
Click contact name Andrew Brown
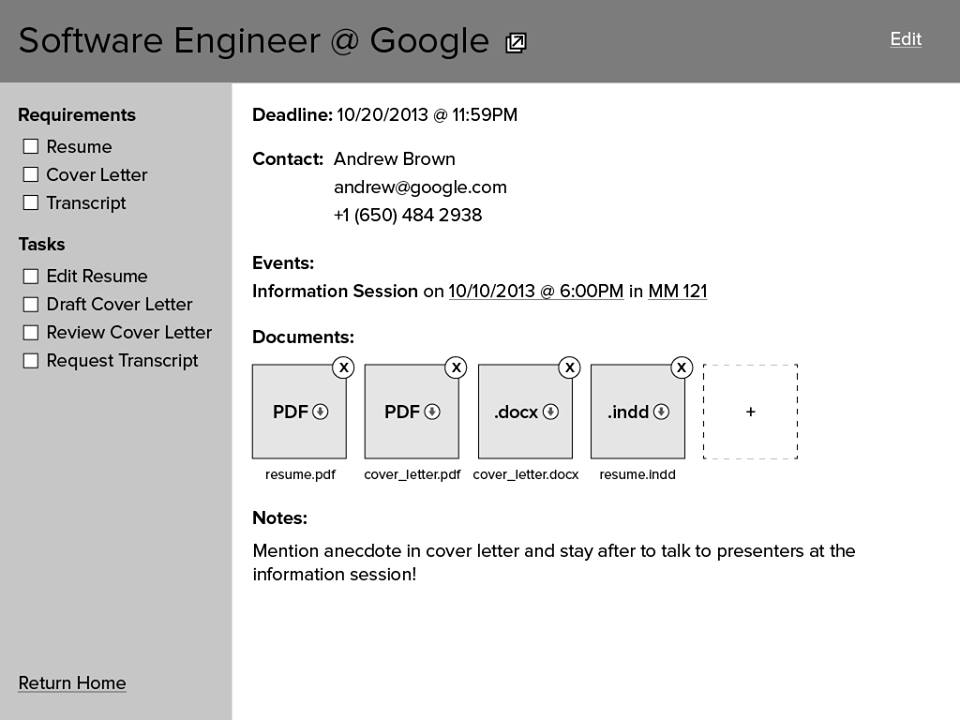(x=394, y=159)
